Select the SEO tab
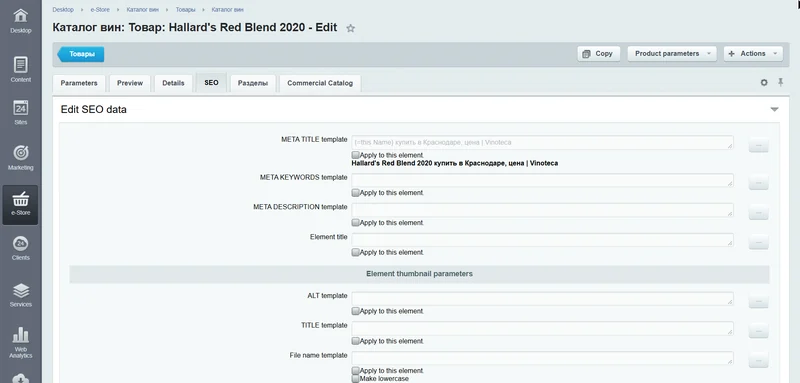Screen dimensions: 800x383 click(211, 83)
